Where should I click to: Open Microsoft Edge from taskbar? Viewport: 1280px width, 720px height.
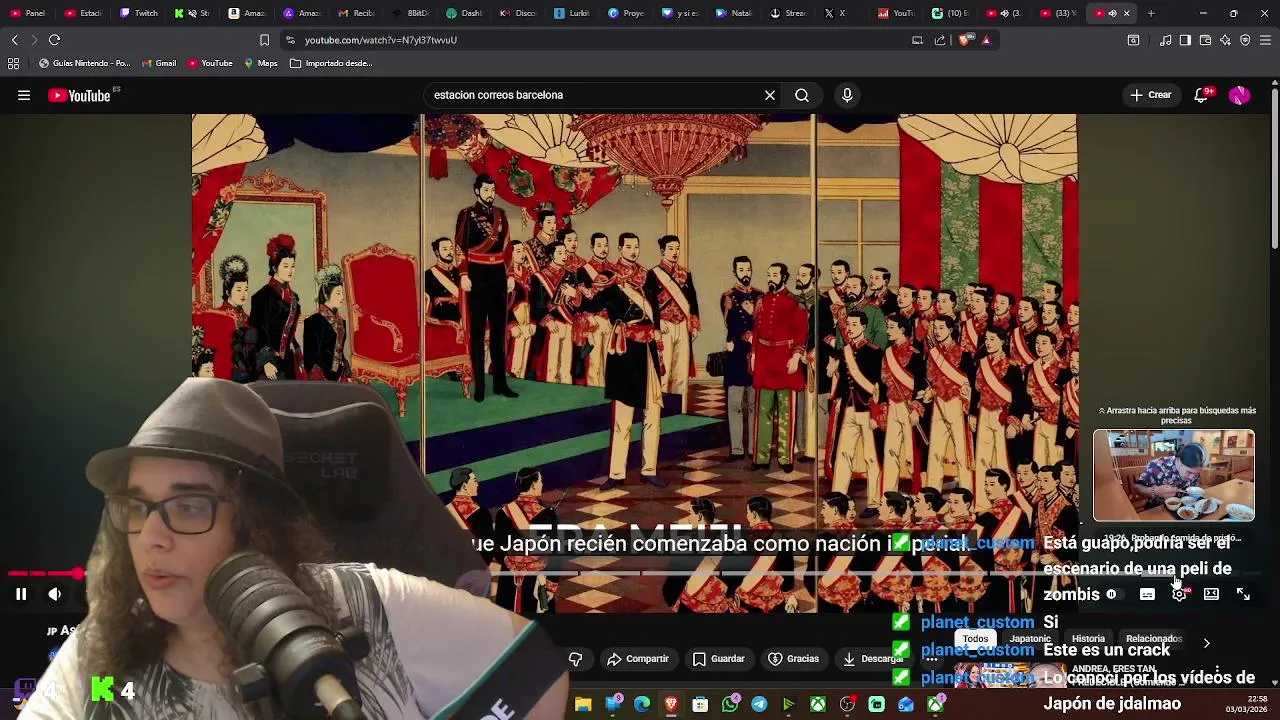(x=642, y=705)
